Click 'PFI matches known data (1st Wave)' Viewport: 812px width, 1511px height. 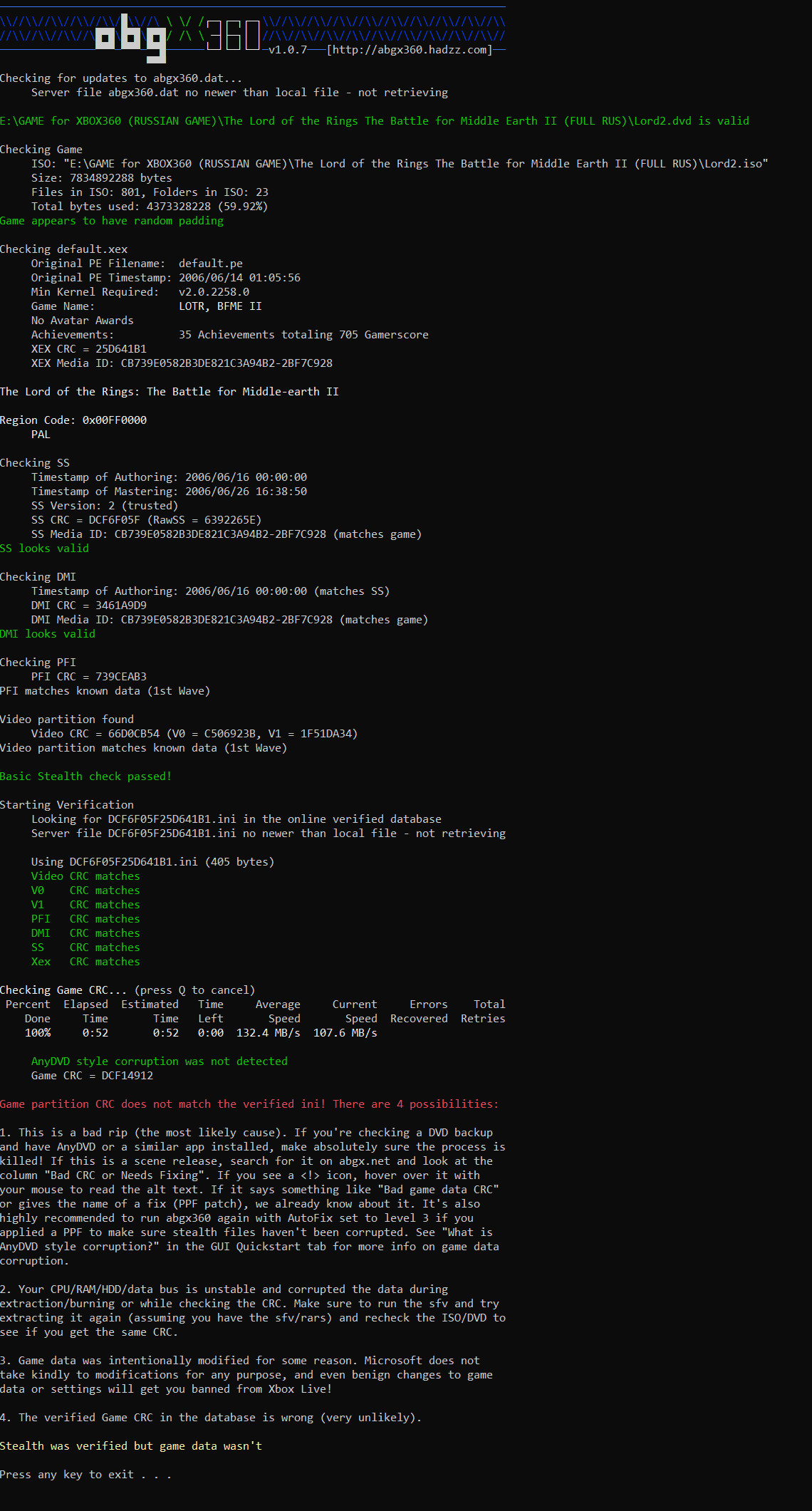[105, 691]
